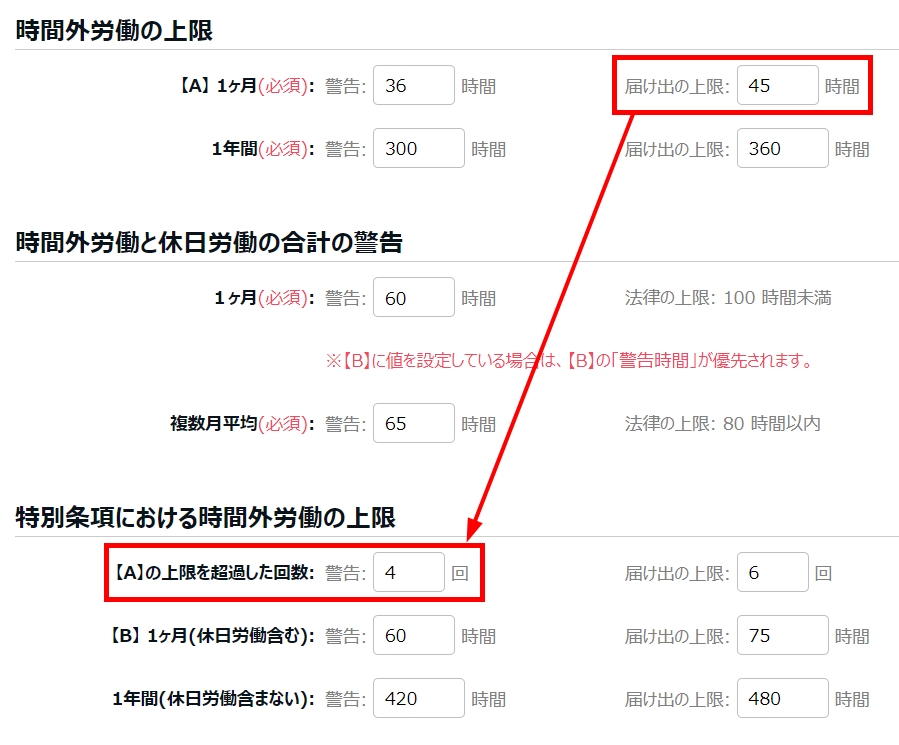Click the 合計 1ヶ月 warning field above the red note
Viewport: 899px width, 745px height.
click(413, 298)
